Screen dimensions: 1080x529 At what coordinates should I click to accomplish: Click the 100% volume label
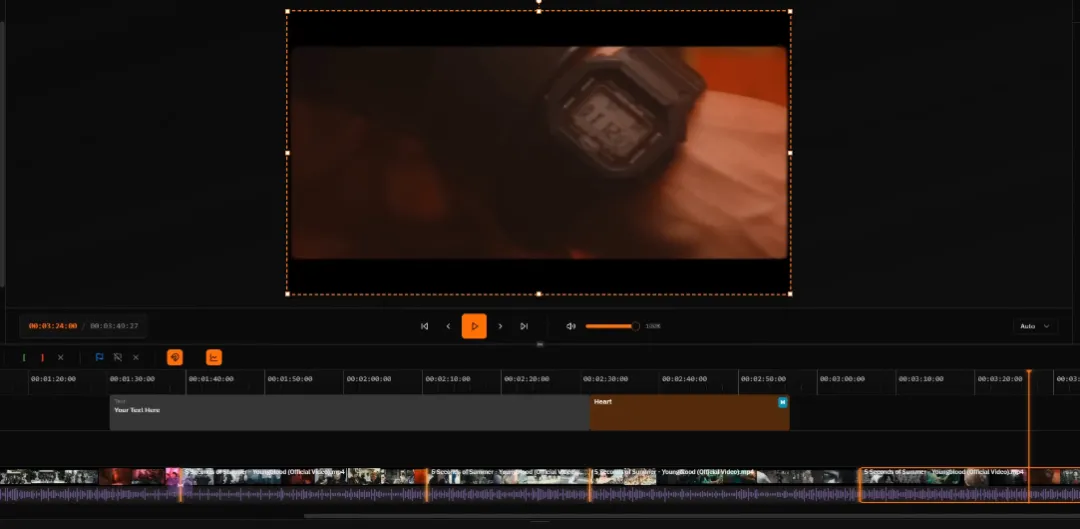click(652, 326)
